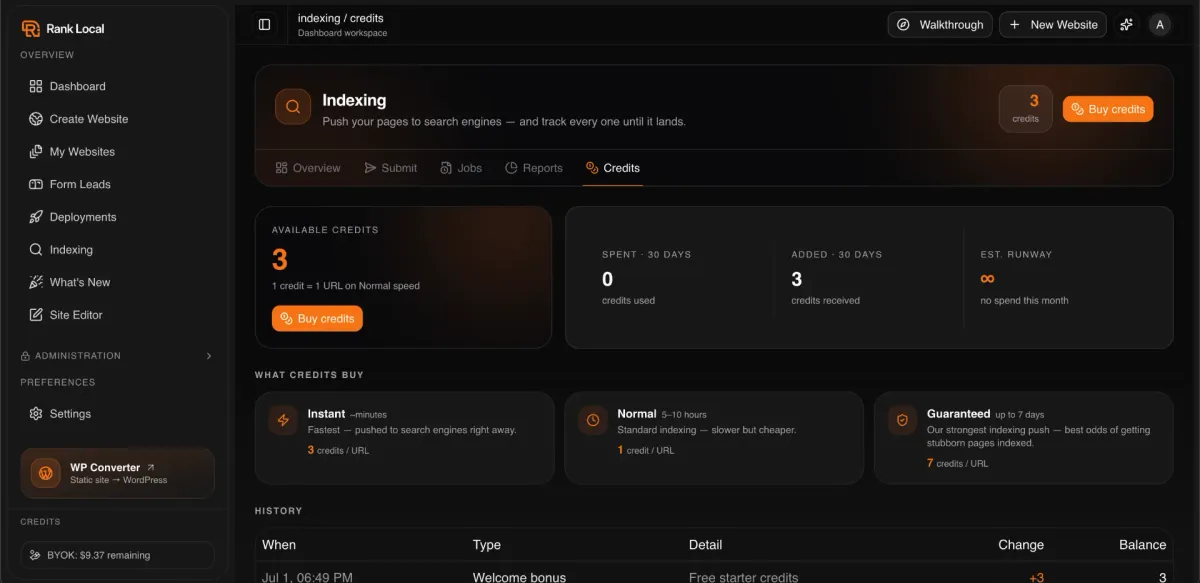Screen dimensions: 1200x583
Task: Click the Instant credits card
Action: pyautogui.click(x=405, y=438)
